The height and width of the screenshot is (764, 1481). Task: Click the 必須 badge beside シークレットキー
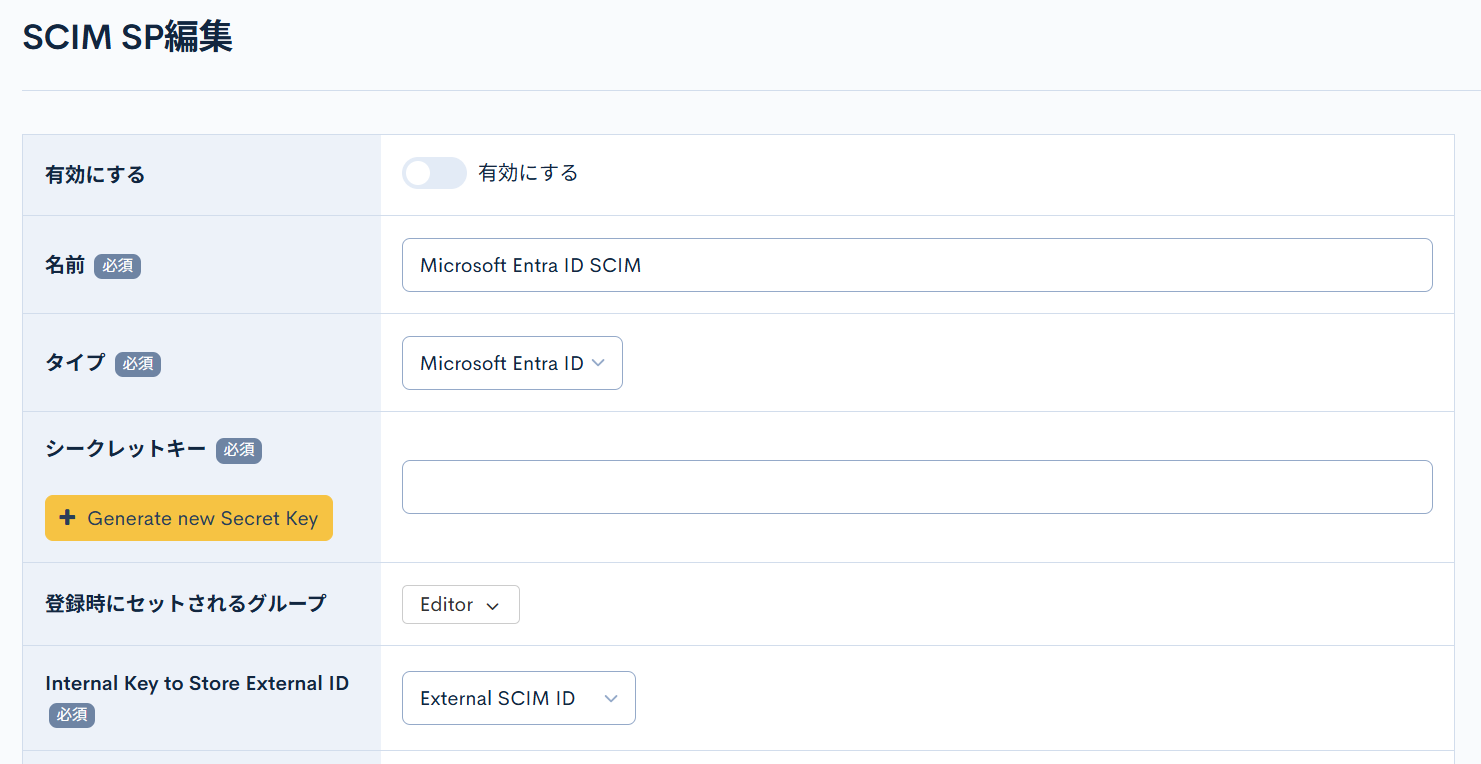click(x=239, y=450)
